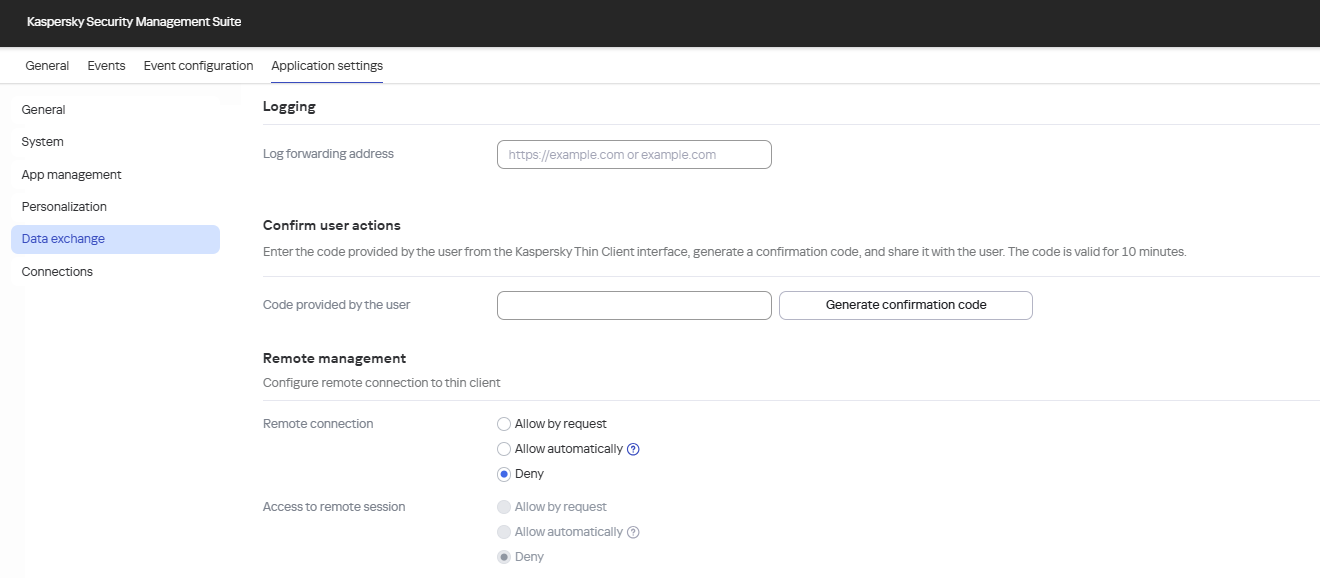Click the Code provided by the user field
Screen dimensions: 1320x578
[x=633, y=305]
